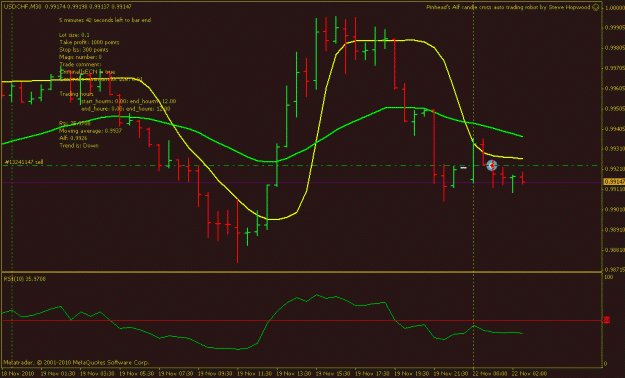
Task: Click the RSI scale 100 label
Action: (x=609, y=277)
